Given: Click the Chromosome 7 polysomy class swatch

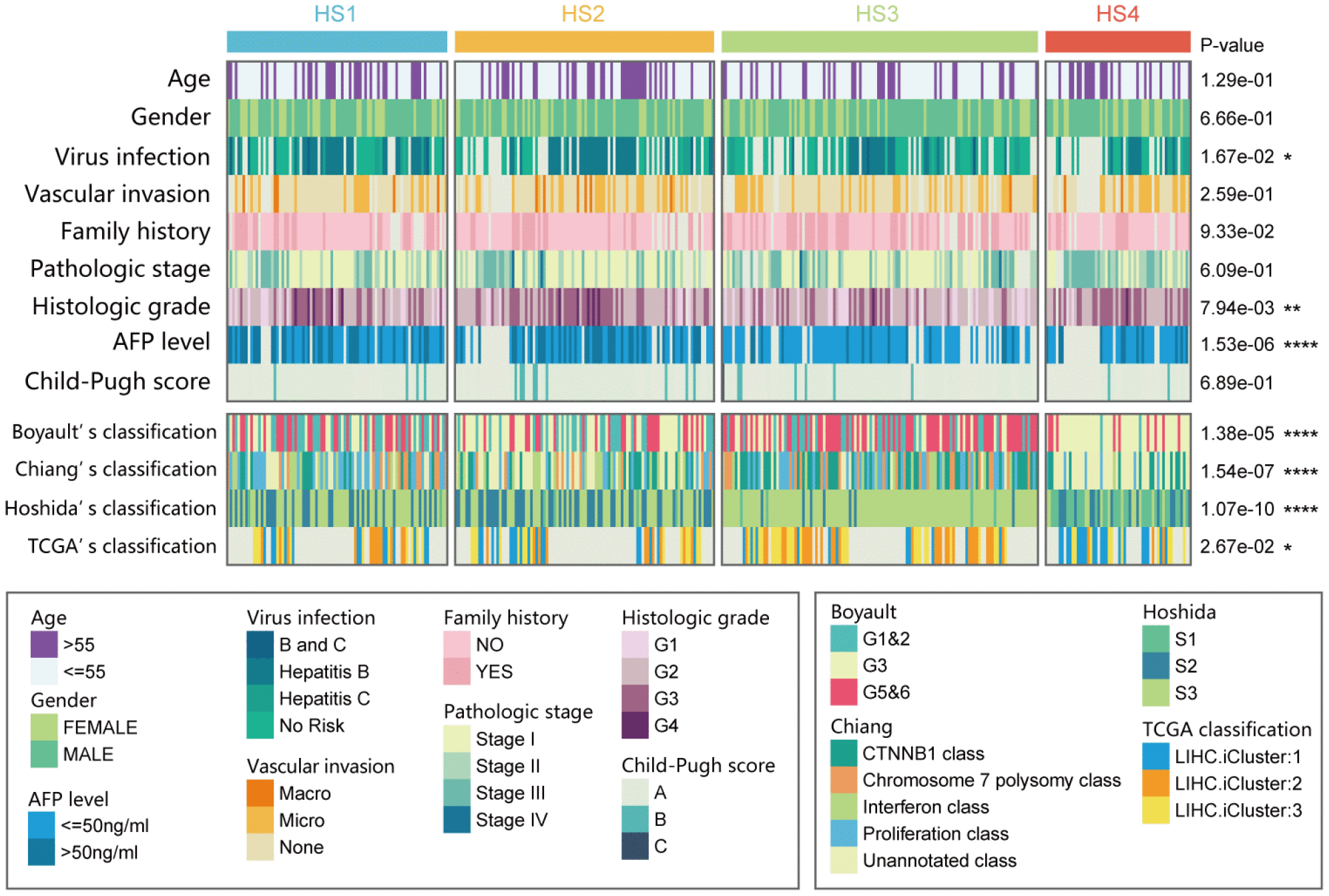Looking at the screenshot, I should coord(844,780).
